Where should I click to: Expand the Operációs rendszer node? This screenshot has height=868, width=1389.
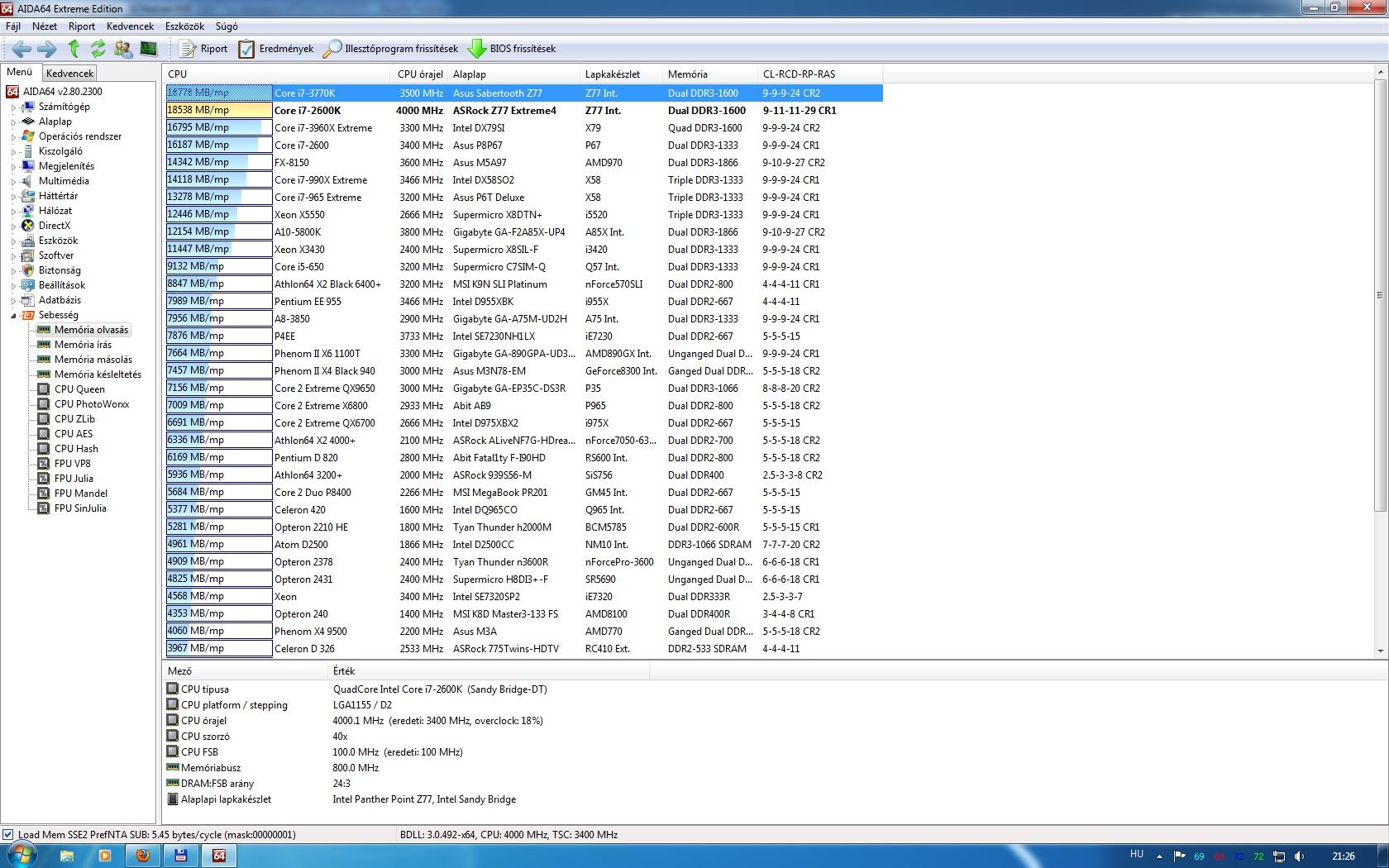tap(13, 137)
